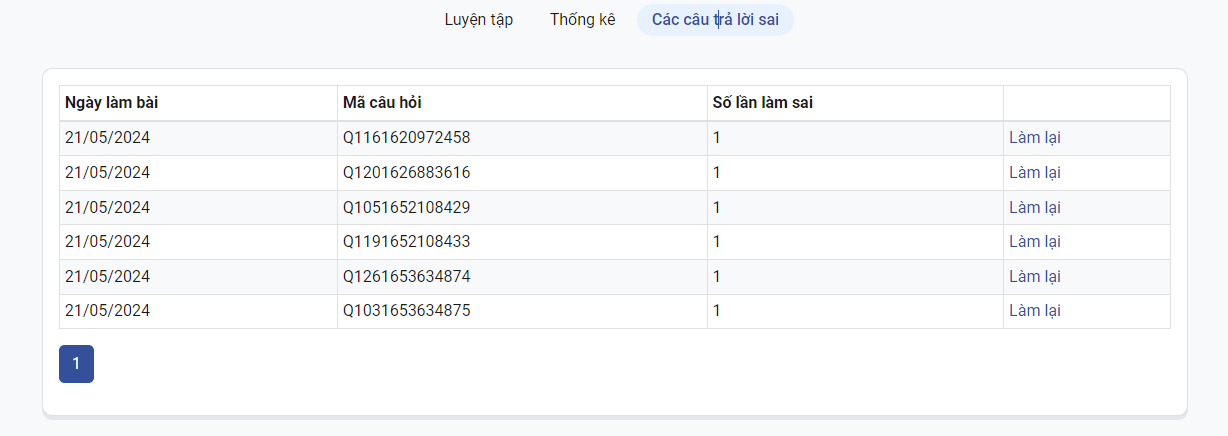The height and width of the screenshot is (436, 1228).
Task: Click wrong count 1 in row Q1201626883616
Action: tap(717, 173)
